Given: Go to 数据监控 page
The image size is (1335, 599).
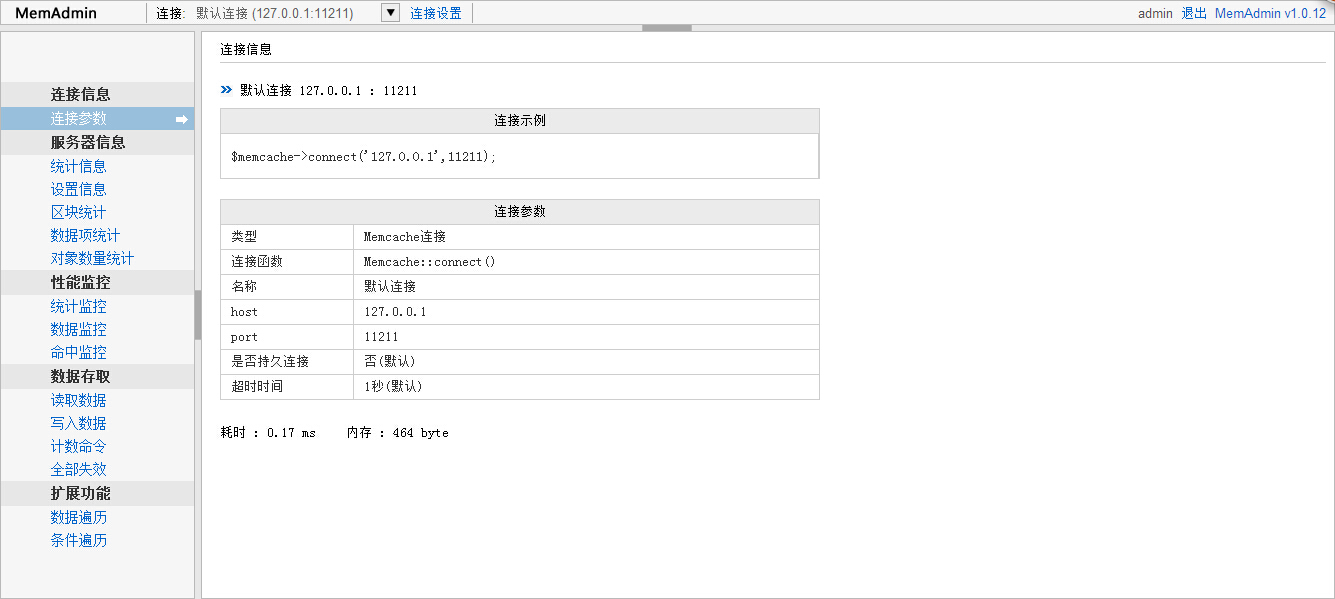Looking at the screenshot, I should click(78, 329).
